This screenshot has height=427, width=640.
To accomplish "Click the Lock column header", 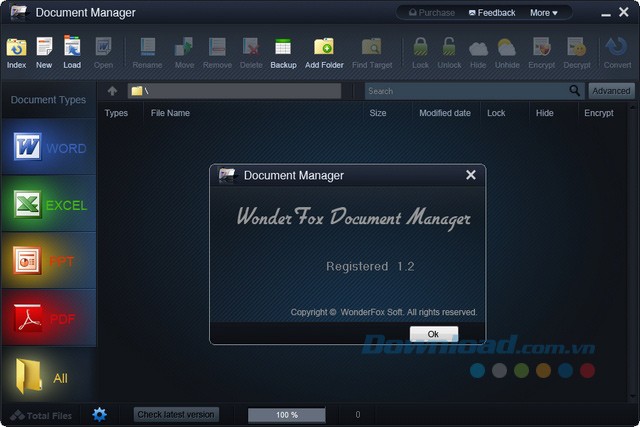I will pyautogui.click(x=496, y=113).
